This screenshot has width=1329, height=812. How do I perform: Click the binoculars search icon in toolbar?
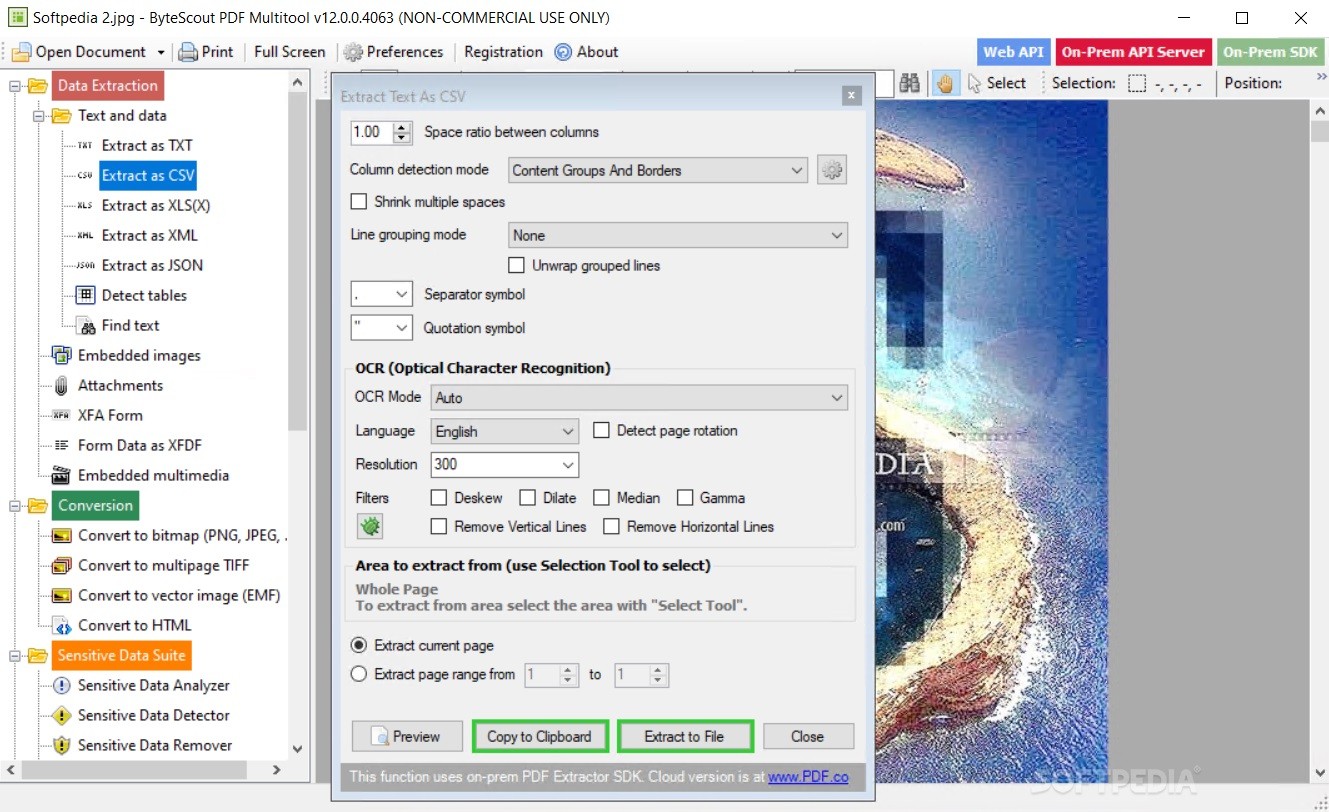pos(909,83)
